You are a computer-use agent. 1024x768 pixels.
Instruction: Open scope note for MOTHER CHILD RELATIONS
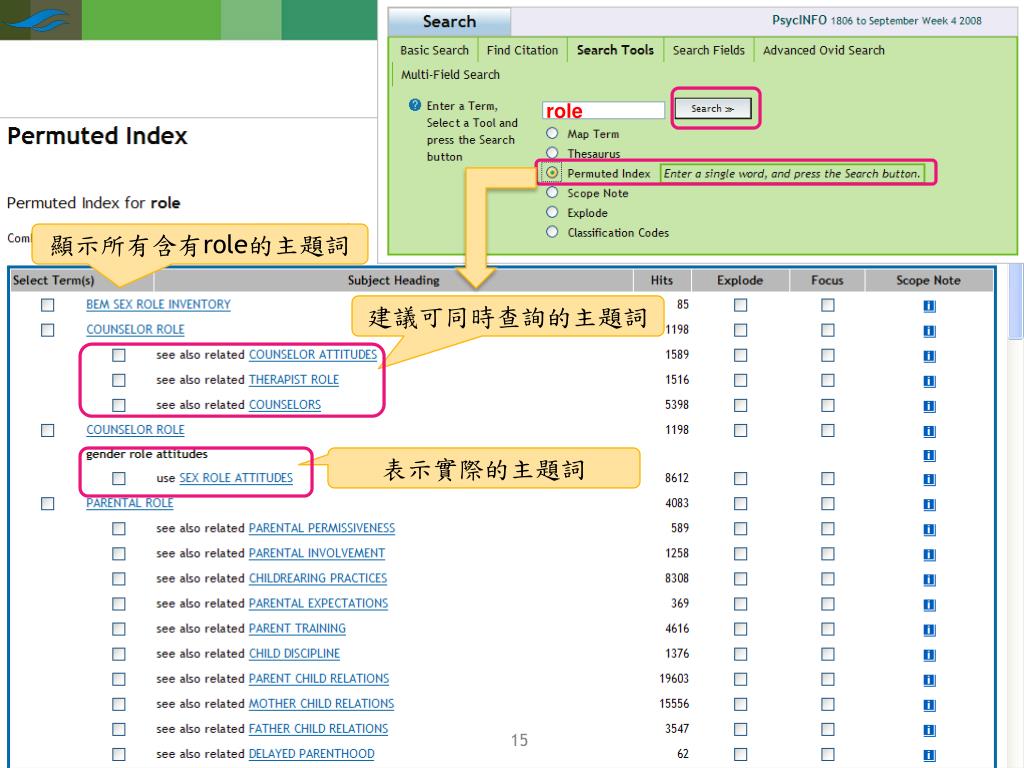(929, 705)
